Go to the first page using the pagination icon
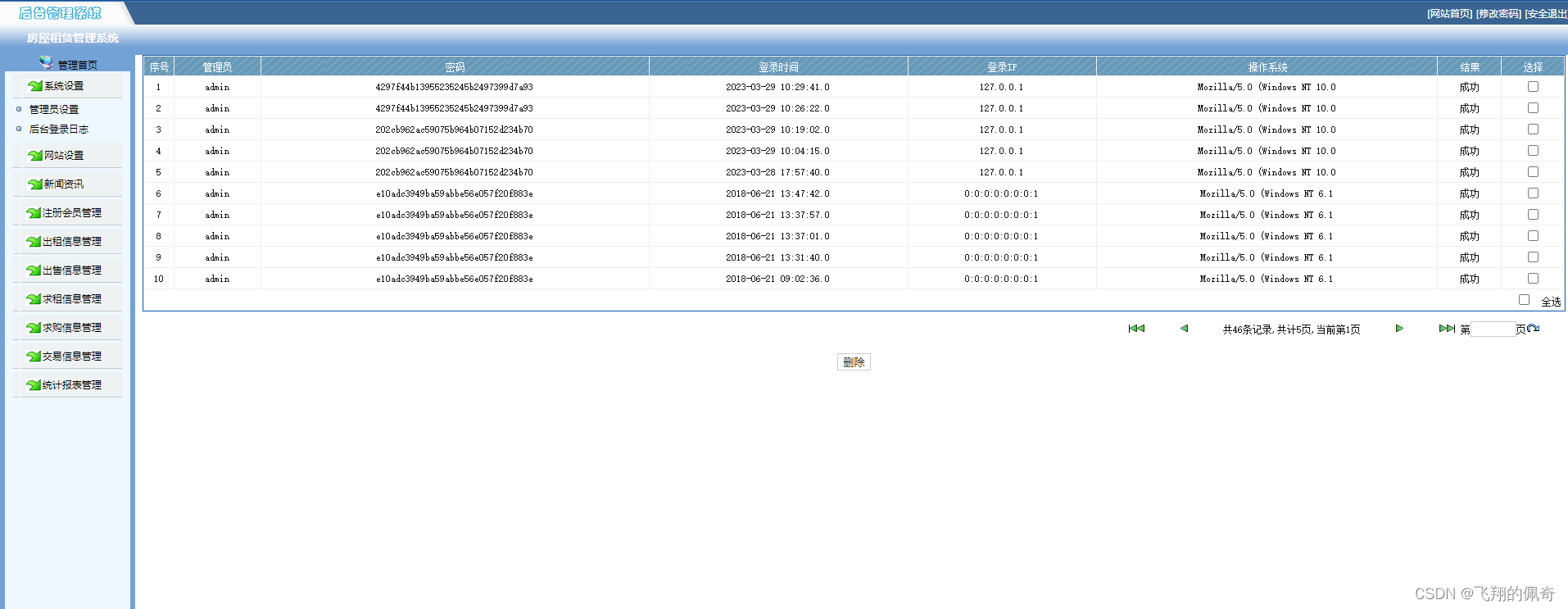Image resolution: width=1568 pixels, height=609 pixels. 1136,329
